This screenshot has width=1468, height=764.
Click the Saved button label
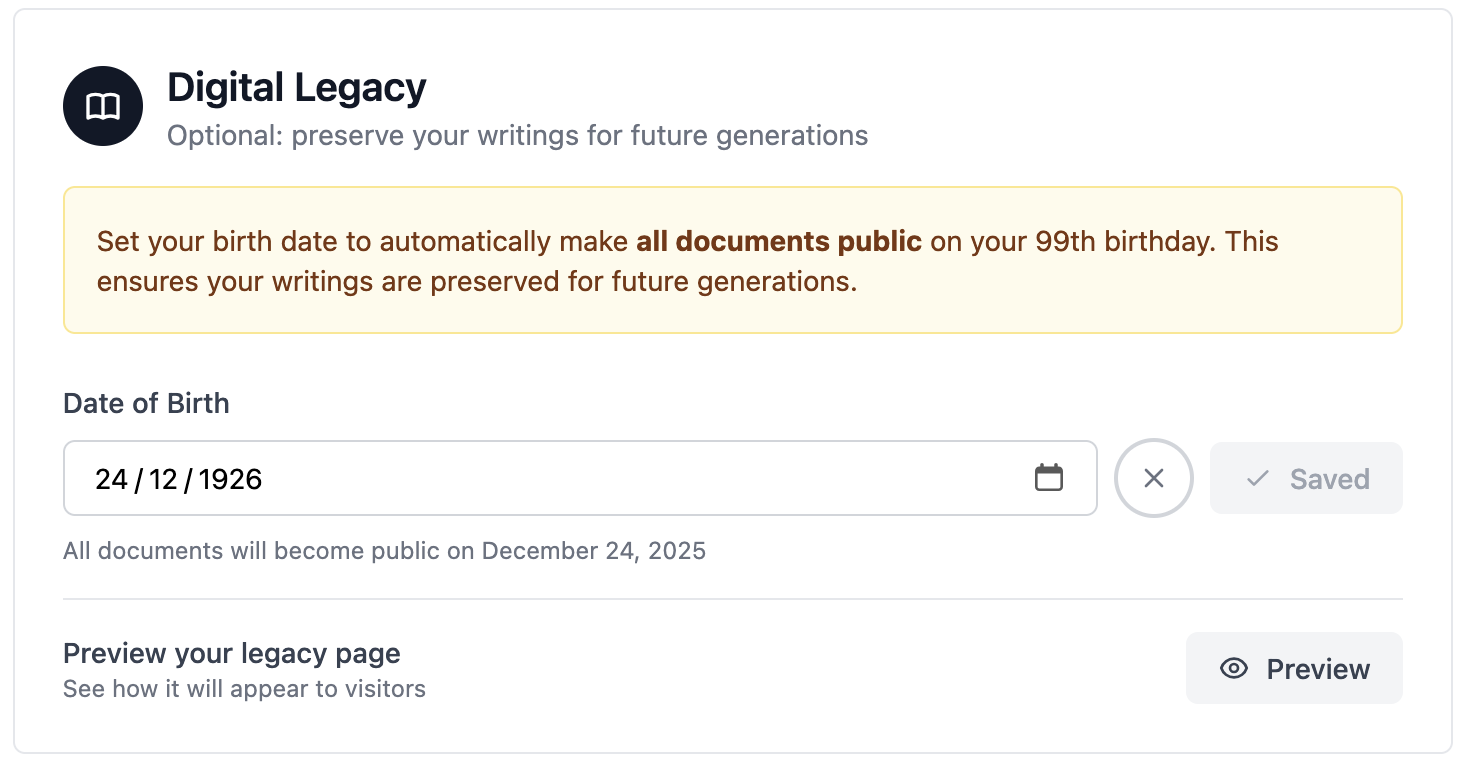click(x=1329, y=479)
